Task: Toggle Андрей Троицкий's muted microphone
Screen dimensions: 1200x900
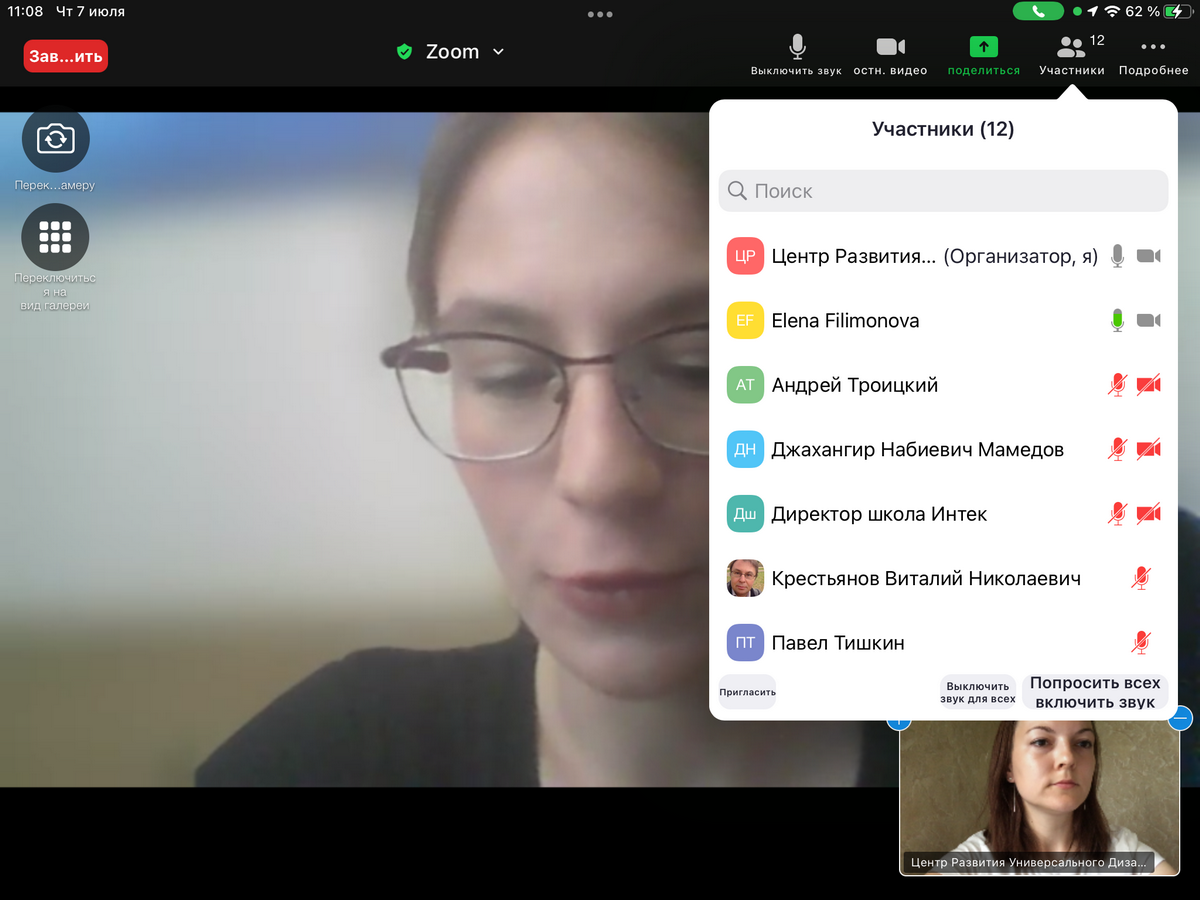Action: (1118, 385)
